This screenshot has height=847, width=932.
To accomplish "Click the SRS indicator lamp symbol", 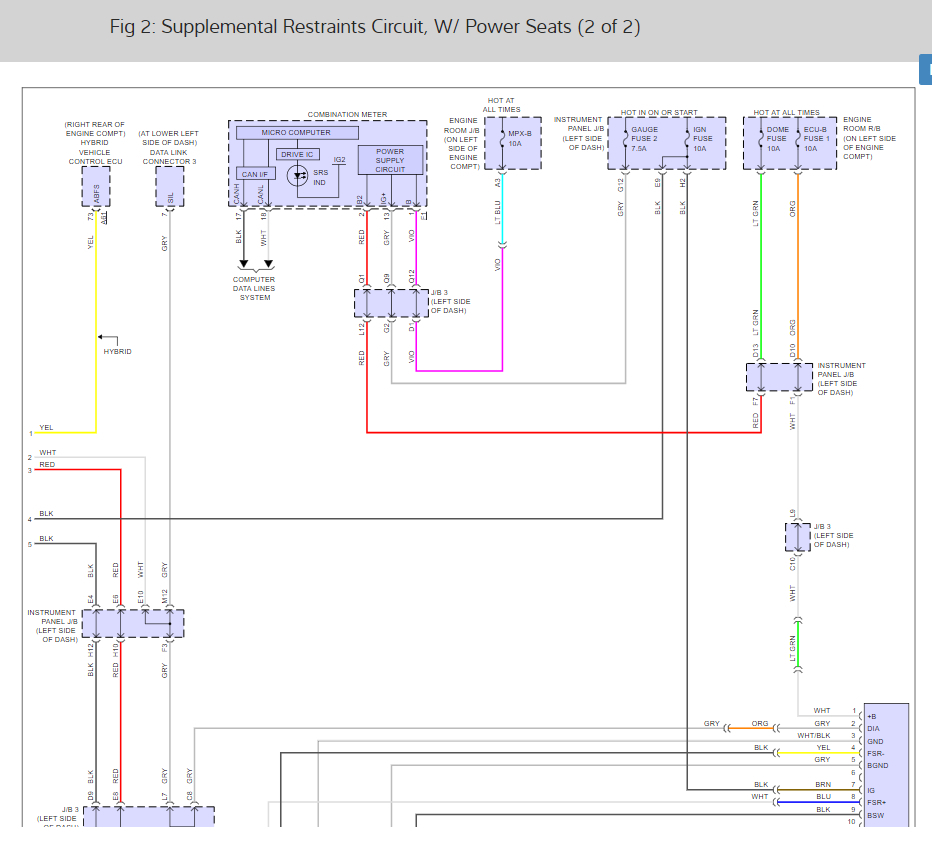I will (x=298, y=175).
